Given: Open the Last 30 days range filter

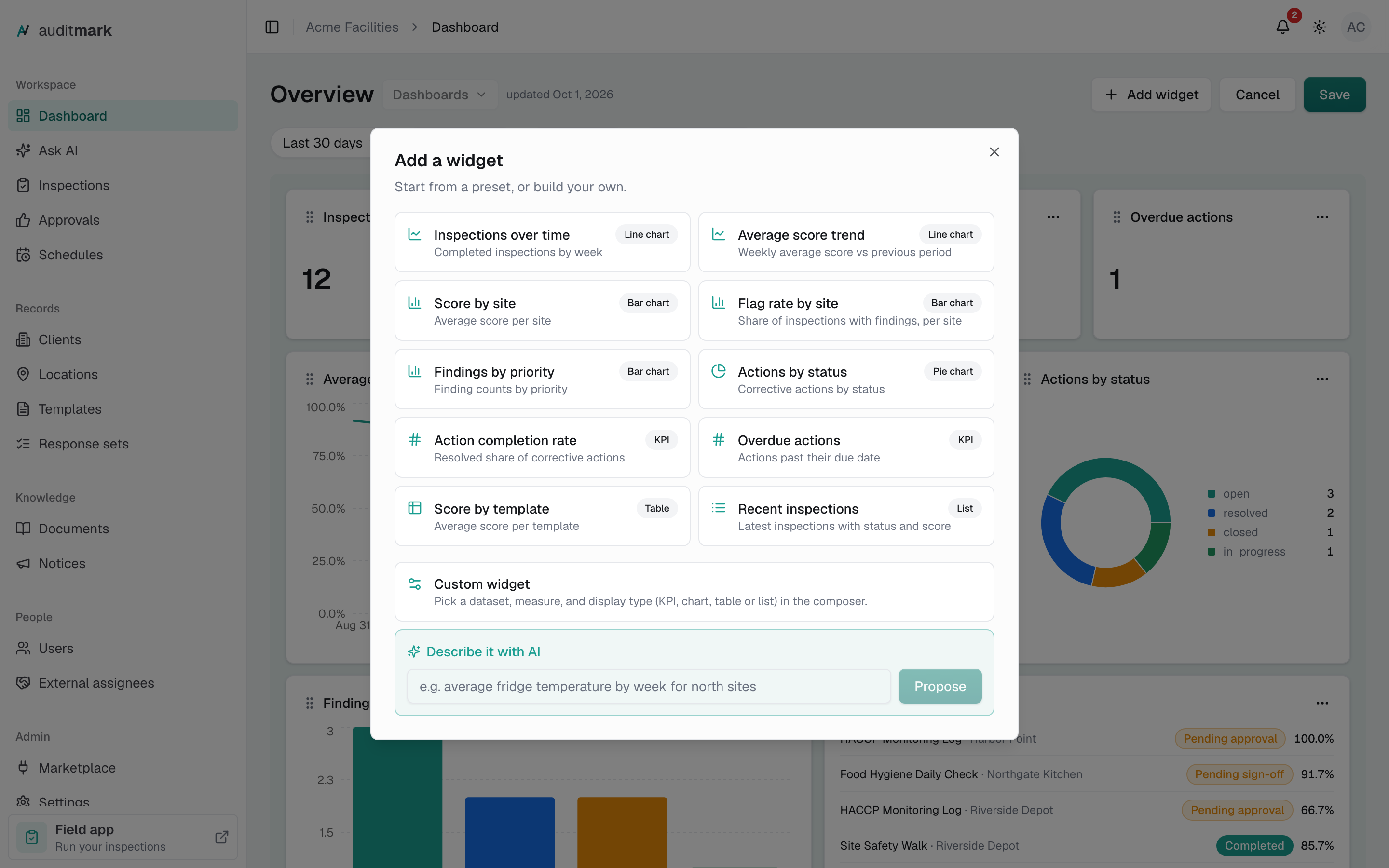Looking at the screenshot, I should (x=322, y=143).
